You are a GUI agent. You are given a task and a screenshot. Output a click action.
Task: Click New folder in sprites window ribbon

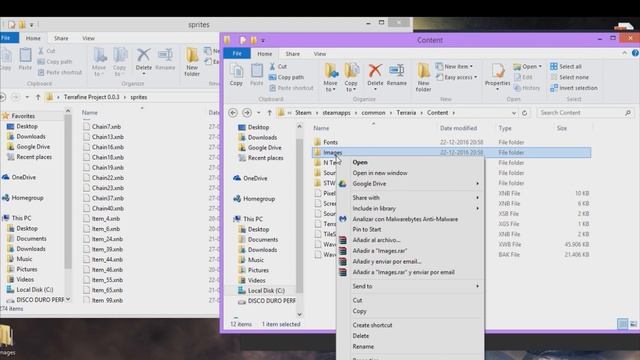point(192,62)
